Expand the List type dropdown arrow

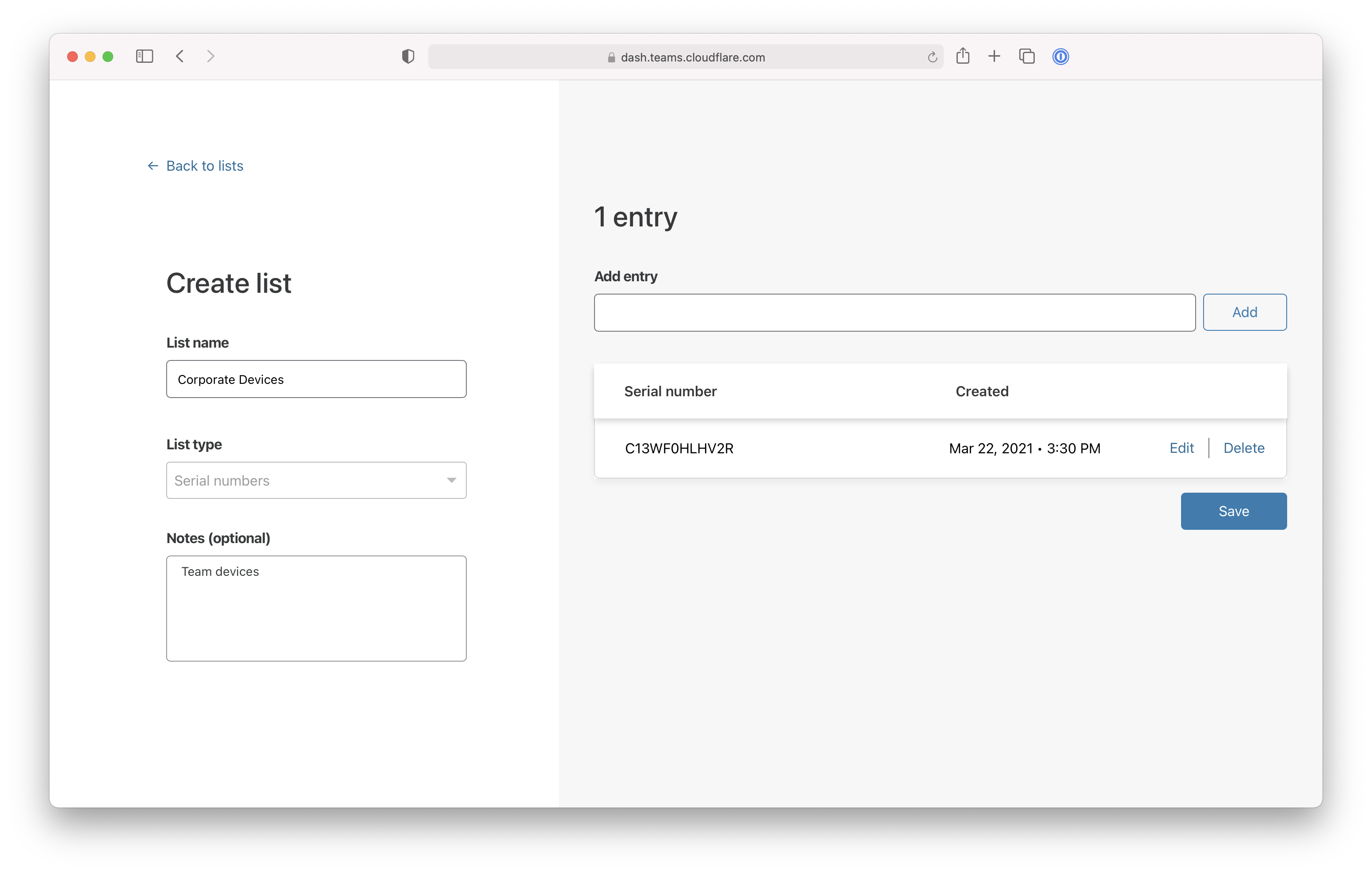(x=451, y=480)
